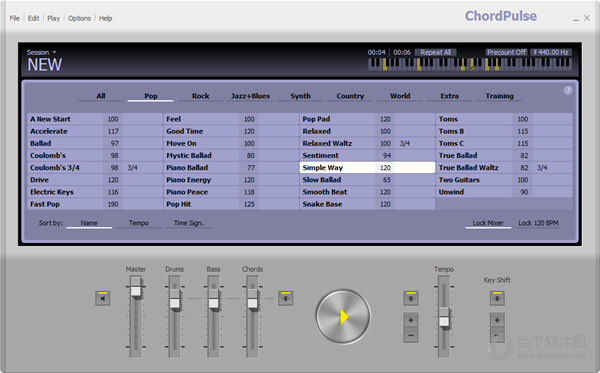Switch to the All styles tab
Screen dimensions: 600x373
101,96
